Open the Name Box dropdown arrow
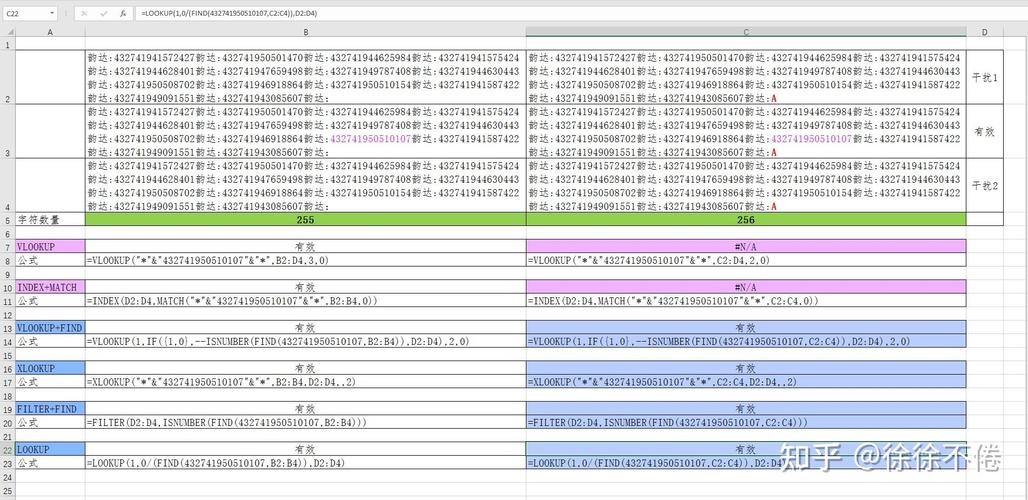The image size is (1028, 500). click(x=52, y=13)
